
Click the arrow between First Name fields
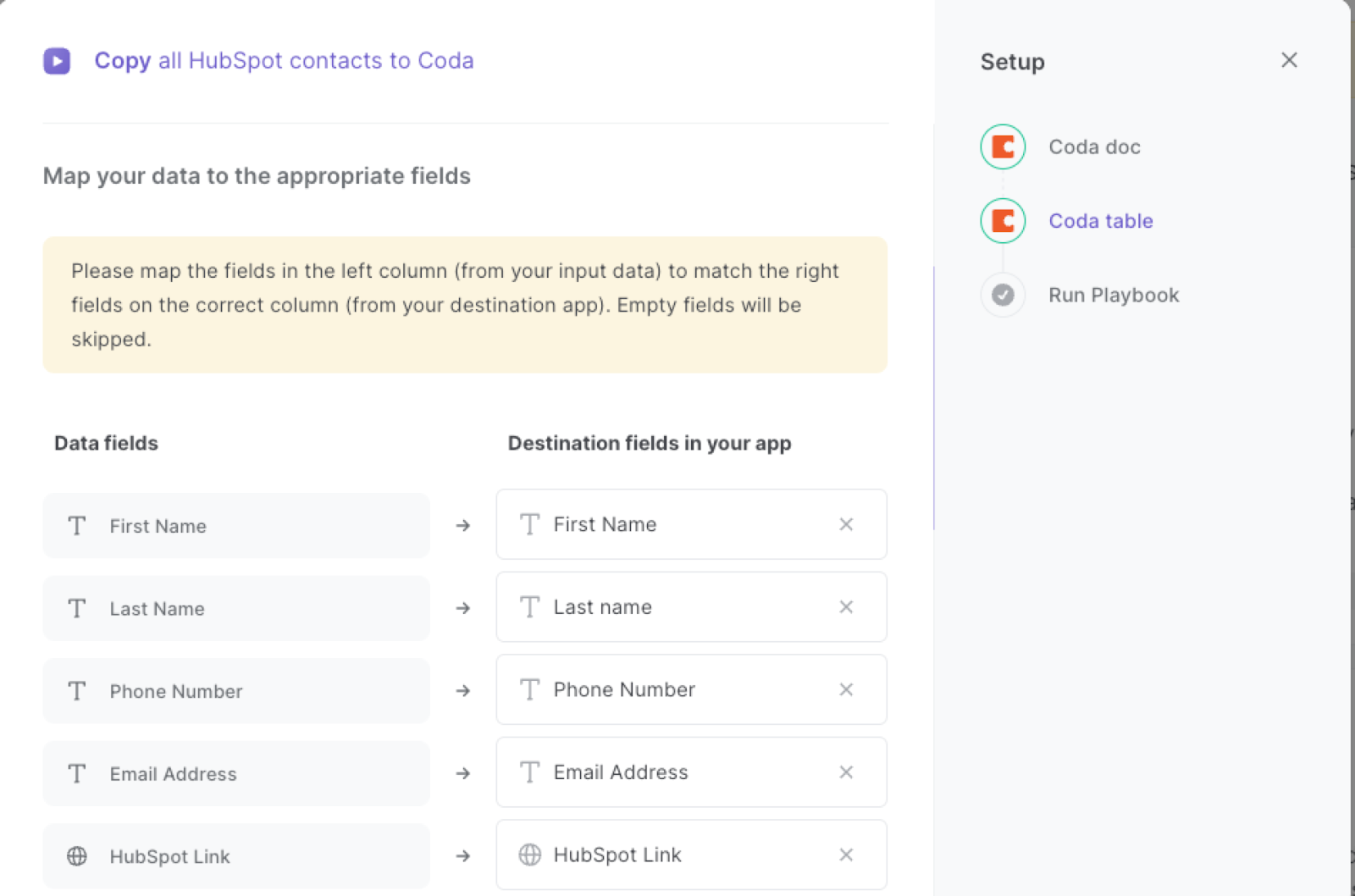463,526
